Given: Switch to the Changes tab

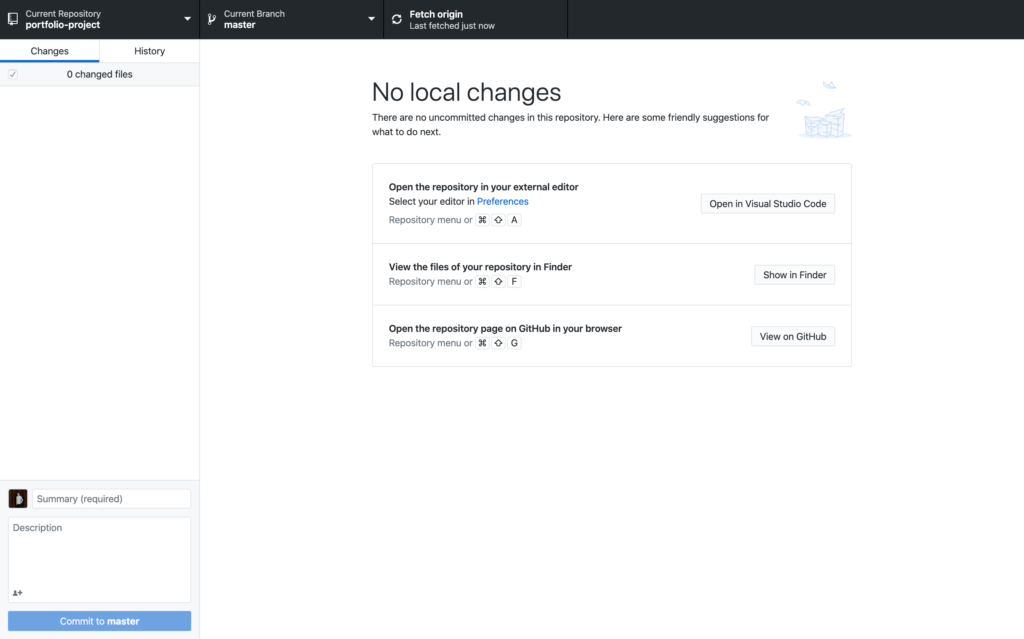Looking at the screenshot, I should pyautogui.click(x=50, y=51).
